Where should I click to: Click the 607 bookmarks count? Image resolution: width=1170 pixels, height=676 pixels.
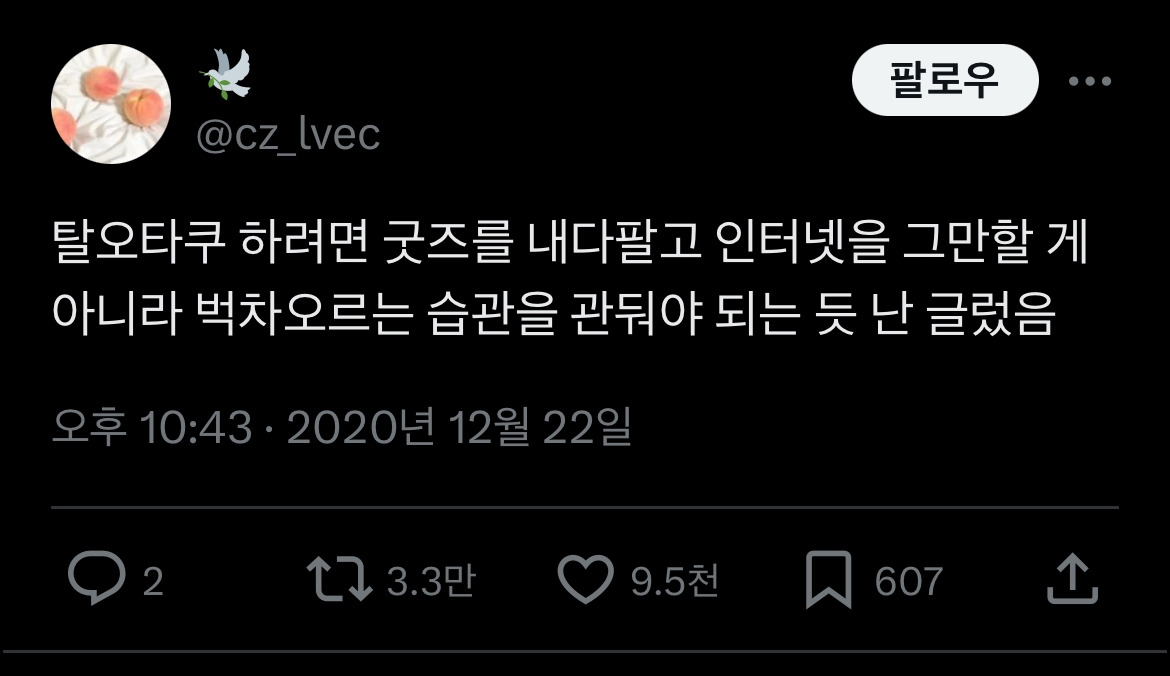[909, 581]
